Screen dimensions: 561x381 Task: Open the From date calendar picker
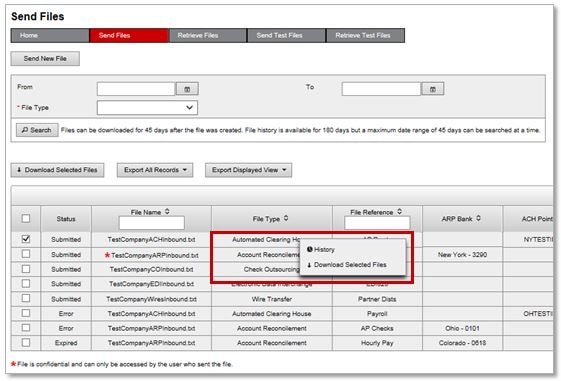click(x=187, y=89)
